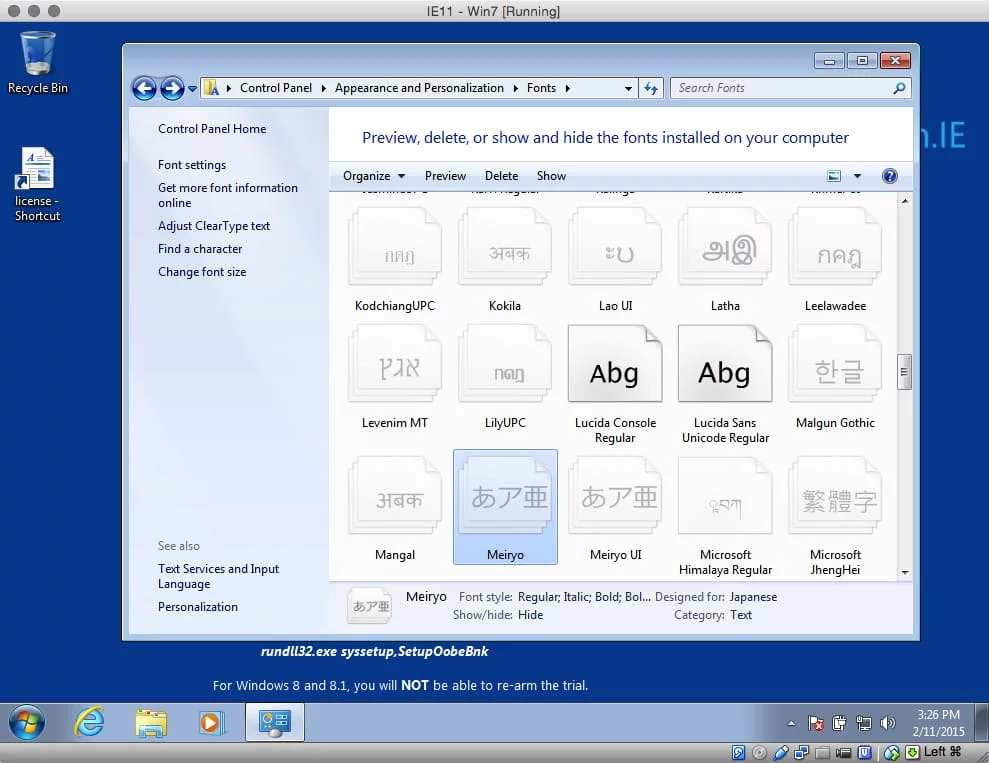
Task: Open the Recycle Bin desktop icon
Action: pos(37,63)
